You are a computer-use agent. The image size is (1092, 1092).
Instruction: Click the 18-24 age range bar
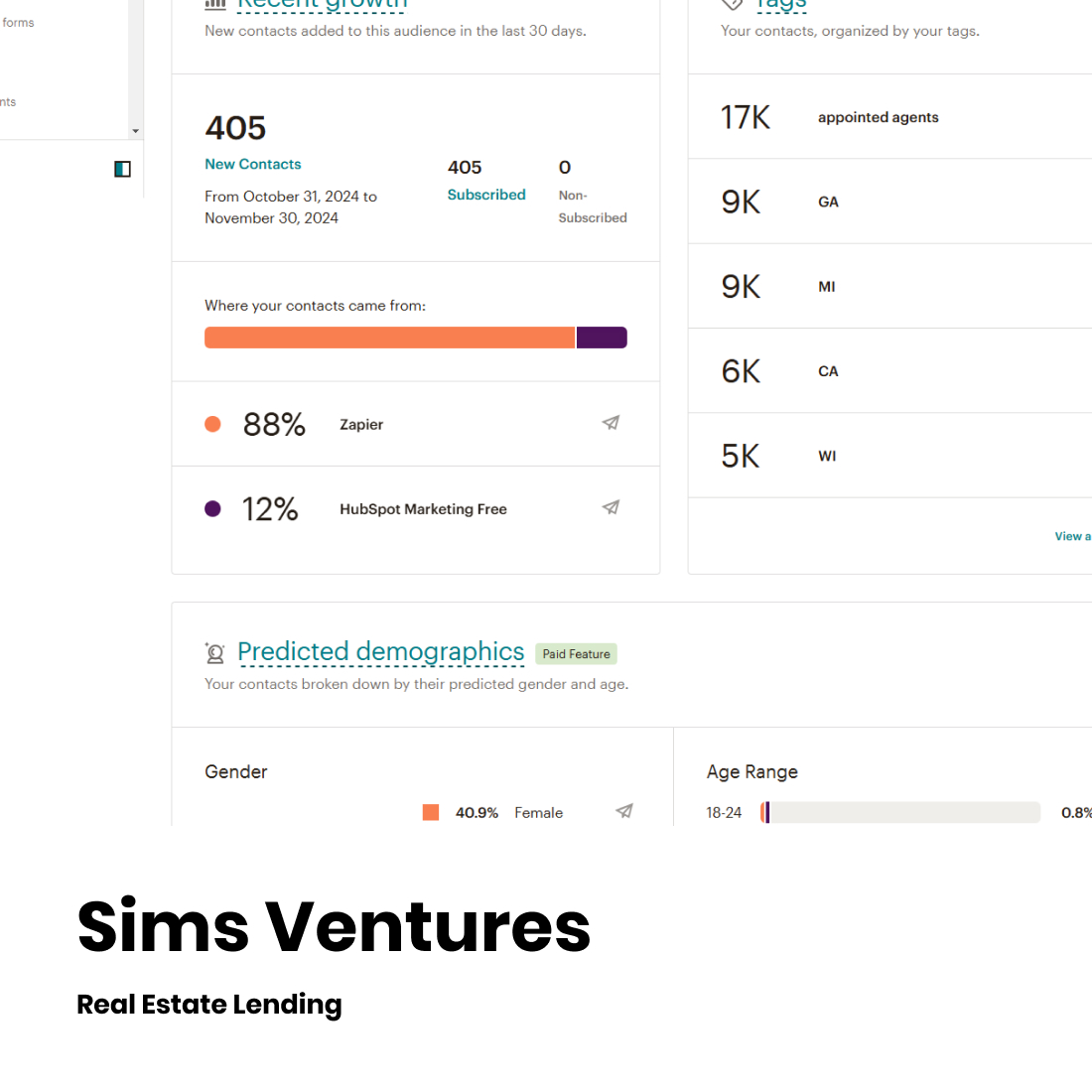point(900,812)
